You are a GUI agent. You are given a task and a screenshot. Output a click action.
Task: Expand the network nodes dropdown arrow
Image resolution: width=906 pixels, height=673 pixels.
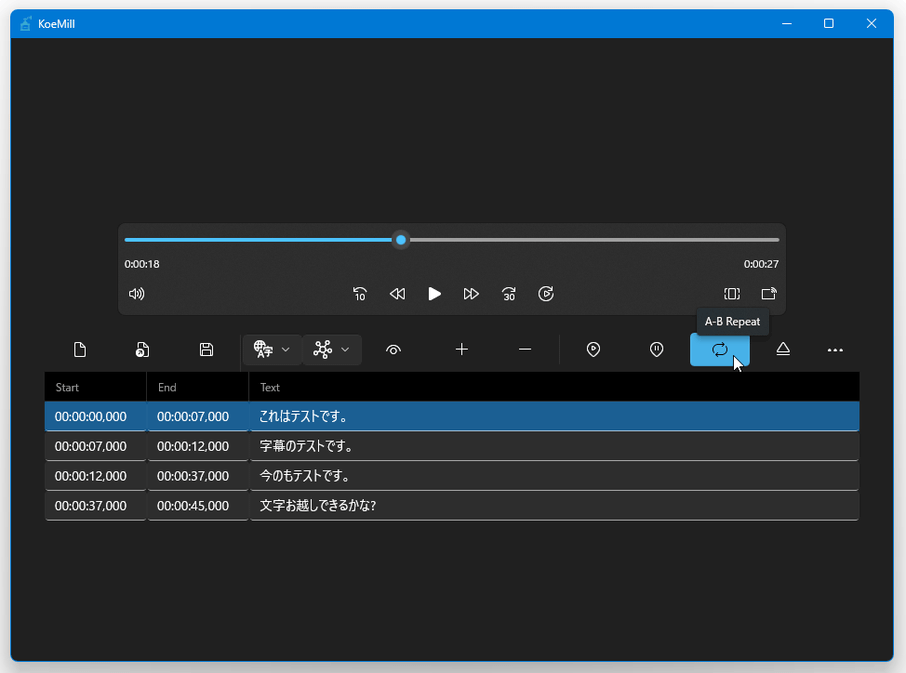click(345, 350)
